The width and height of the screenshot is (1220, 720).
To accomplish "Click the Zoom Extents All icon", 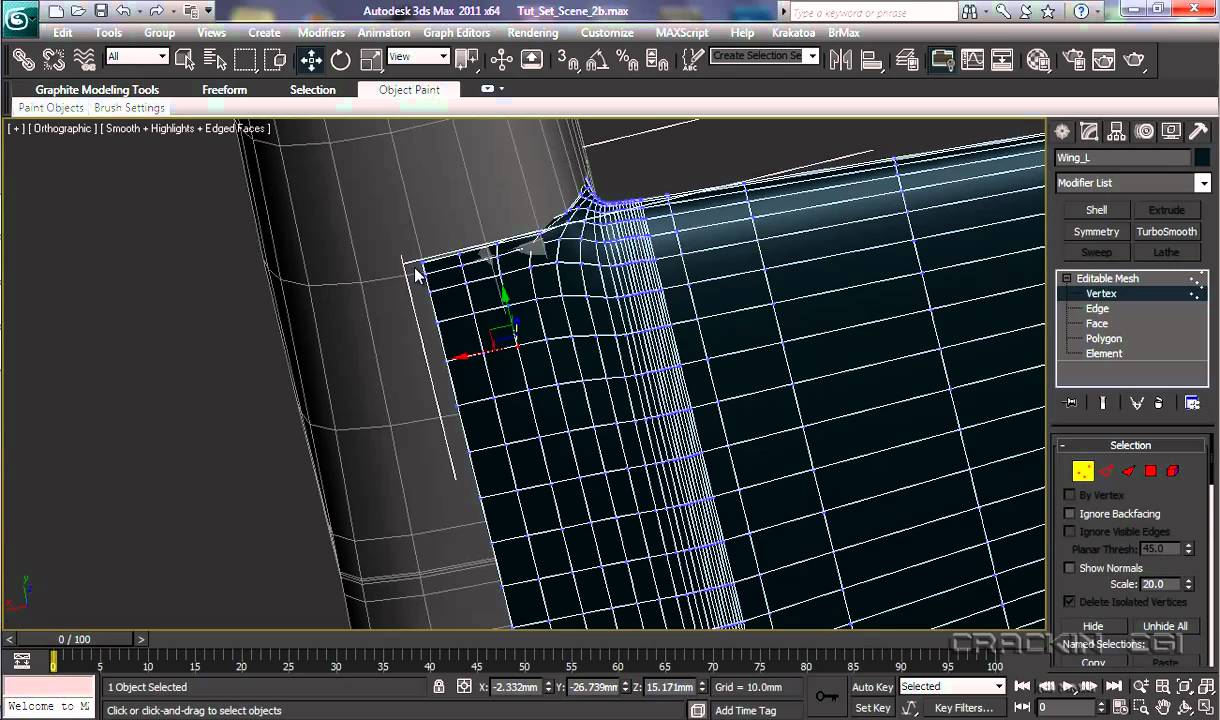I will coord(1206,686).
